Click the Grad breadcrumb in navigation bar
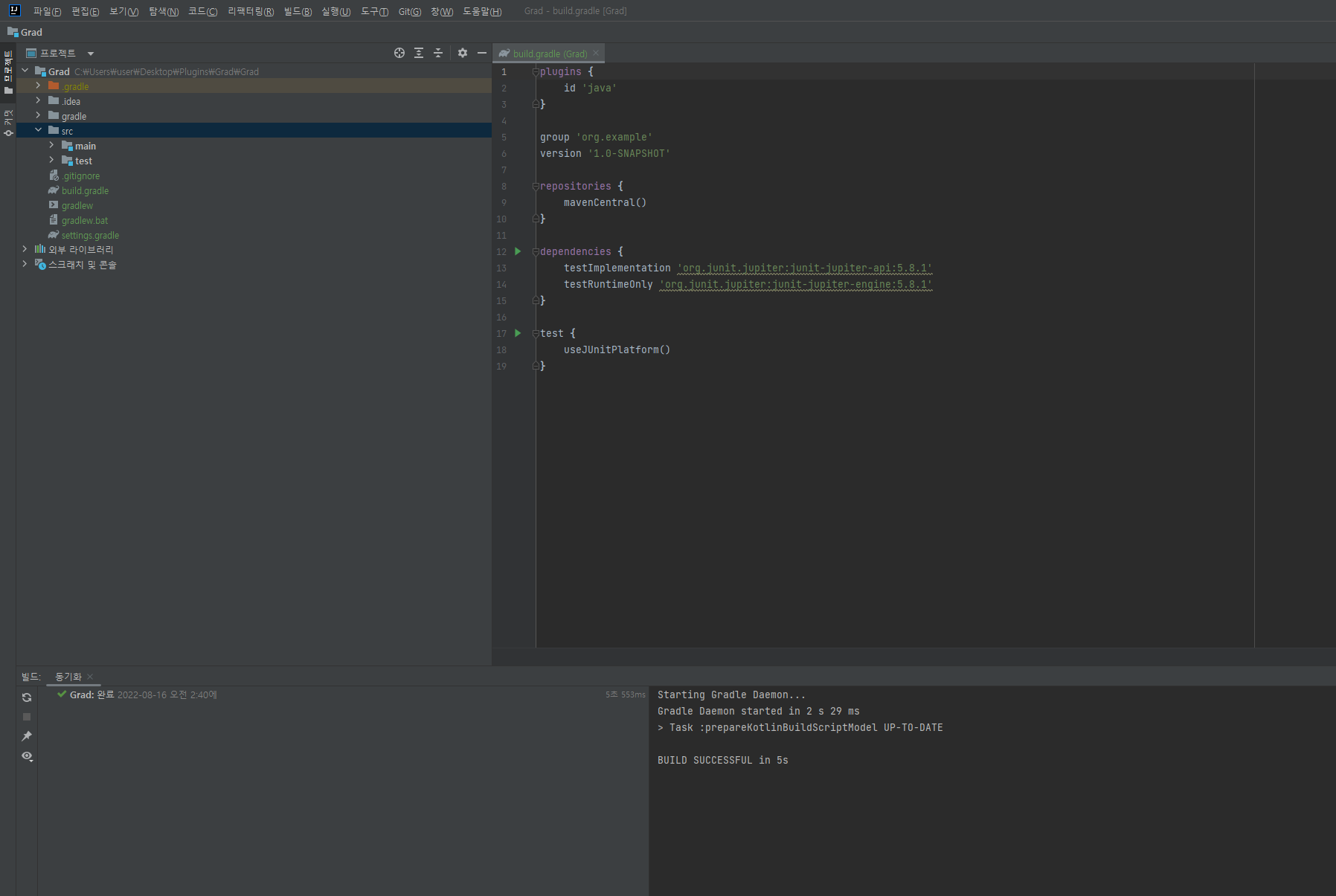 point(25,32)
